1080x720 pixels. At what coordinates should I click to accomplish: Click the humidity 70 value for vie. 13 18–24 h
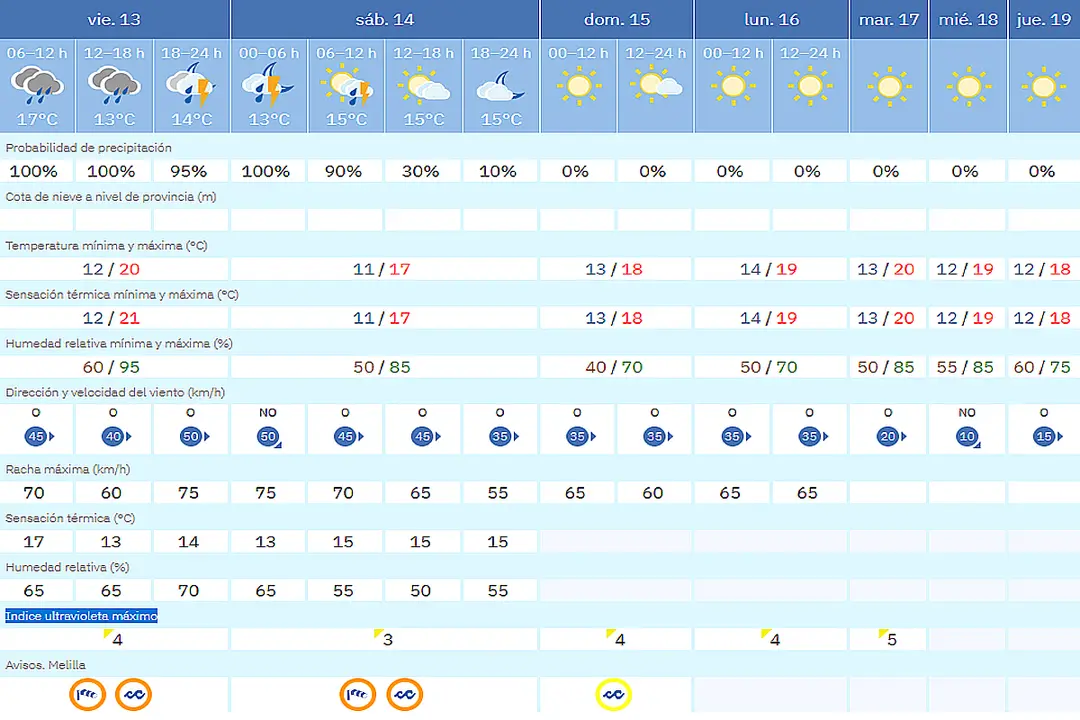point(188,590)
